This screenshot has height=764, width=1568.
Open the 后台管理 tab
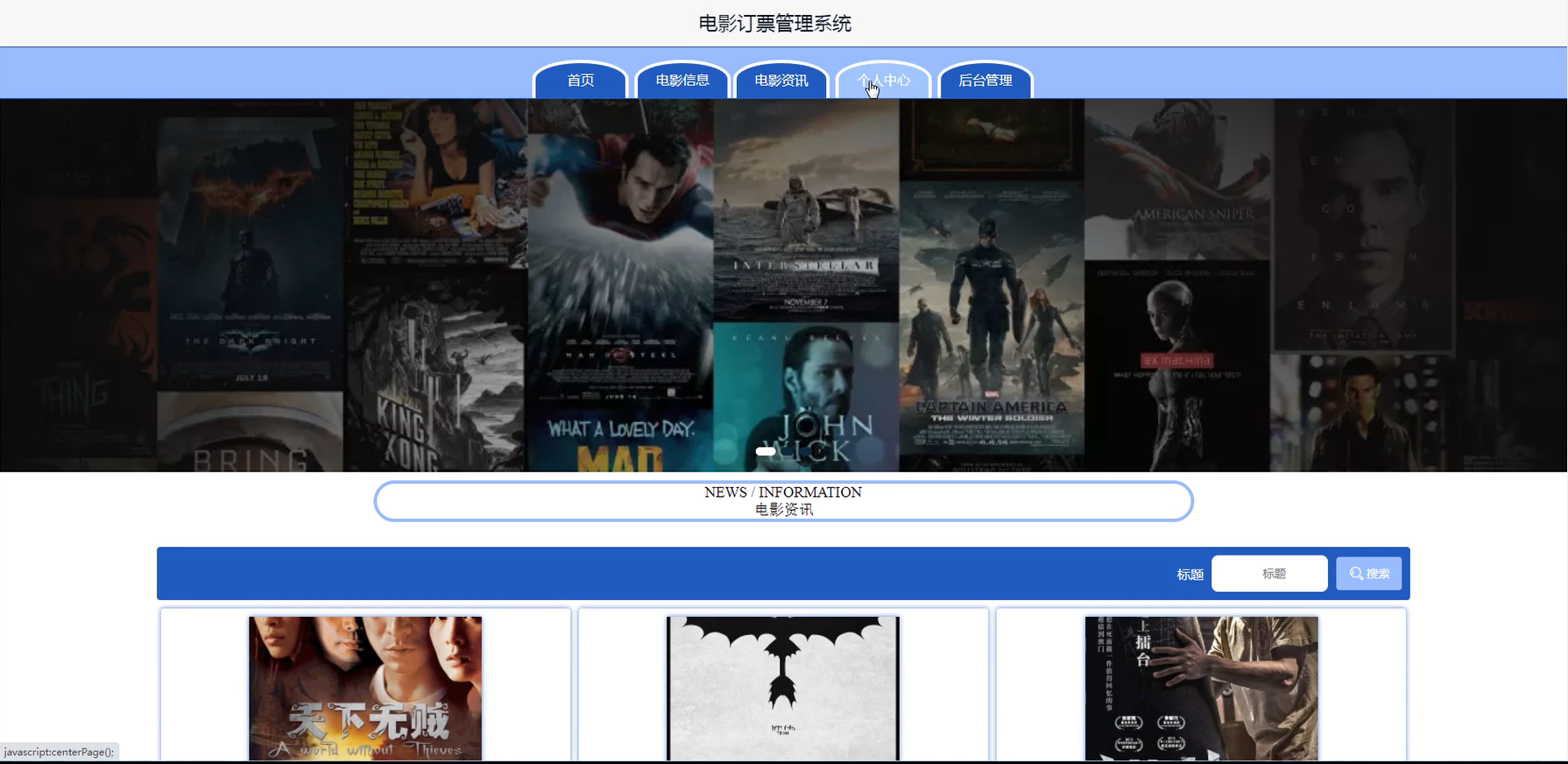[985, 80]
